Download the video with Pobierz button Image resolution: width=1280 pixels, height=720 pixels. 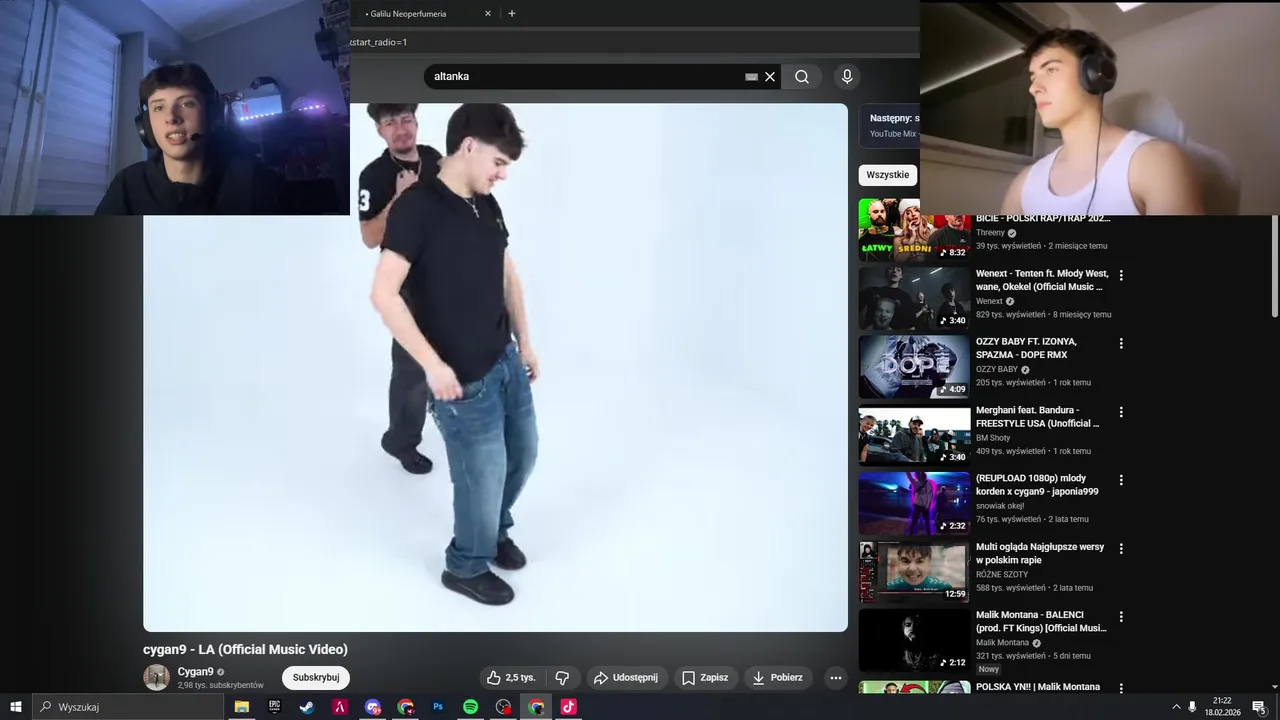coord(778,678)
